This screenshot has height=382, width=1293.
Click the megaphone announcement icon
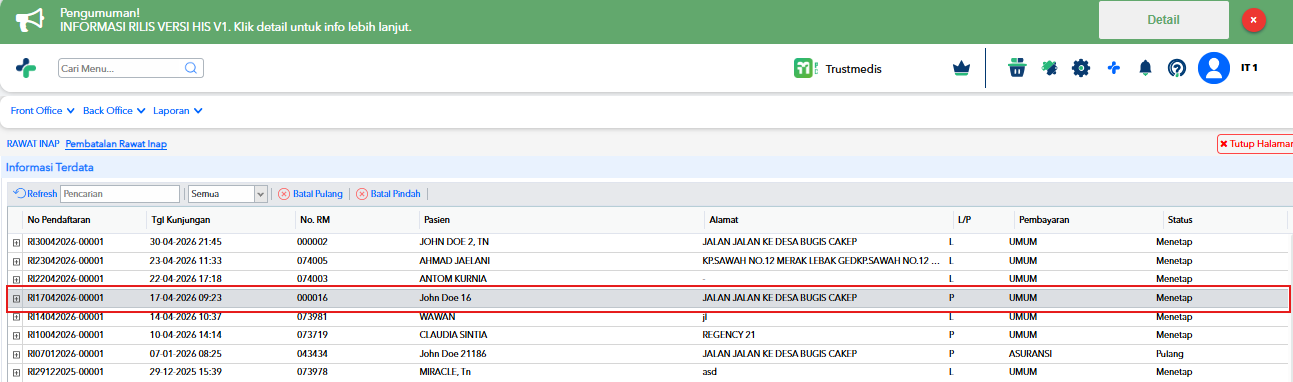click(x=31, y=20)
